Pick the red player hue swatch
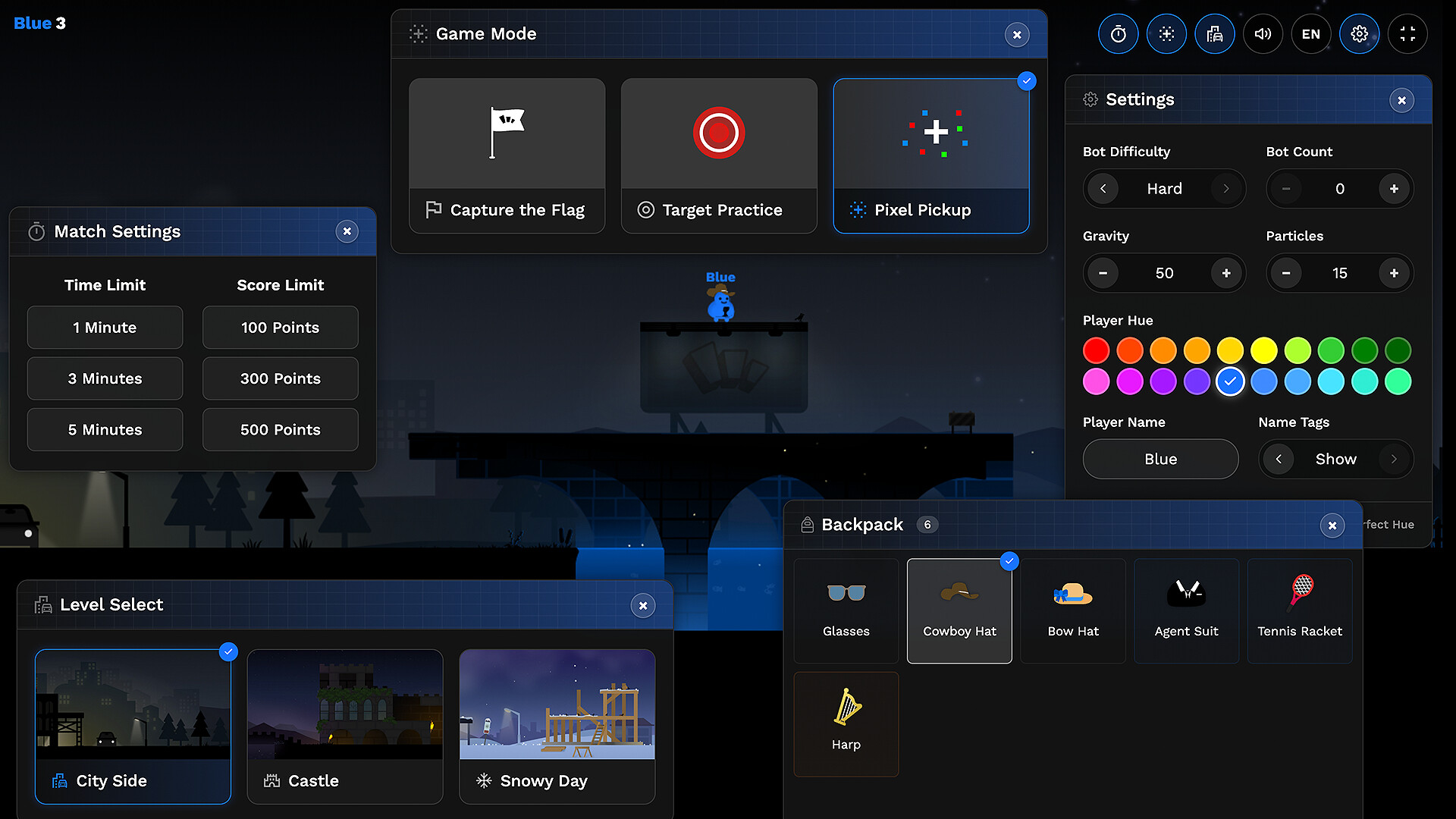Image resolution: width=1456 pixels, height=819 pixels. coord(1096,350)
